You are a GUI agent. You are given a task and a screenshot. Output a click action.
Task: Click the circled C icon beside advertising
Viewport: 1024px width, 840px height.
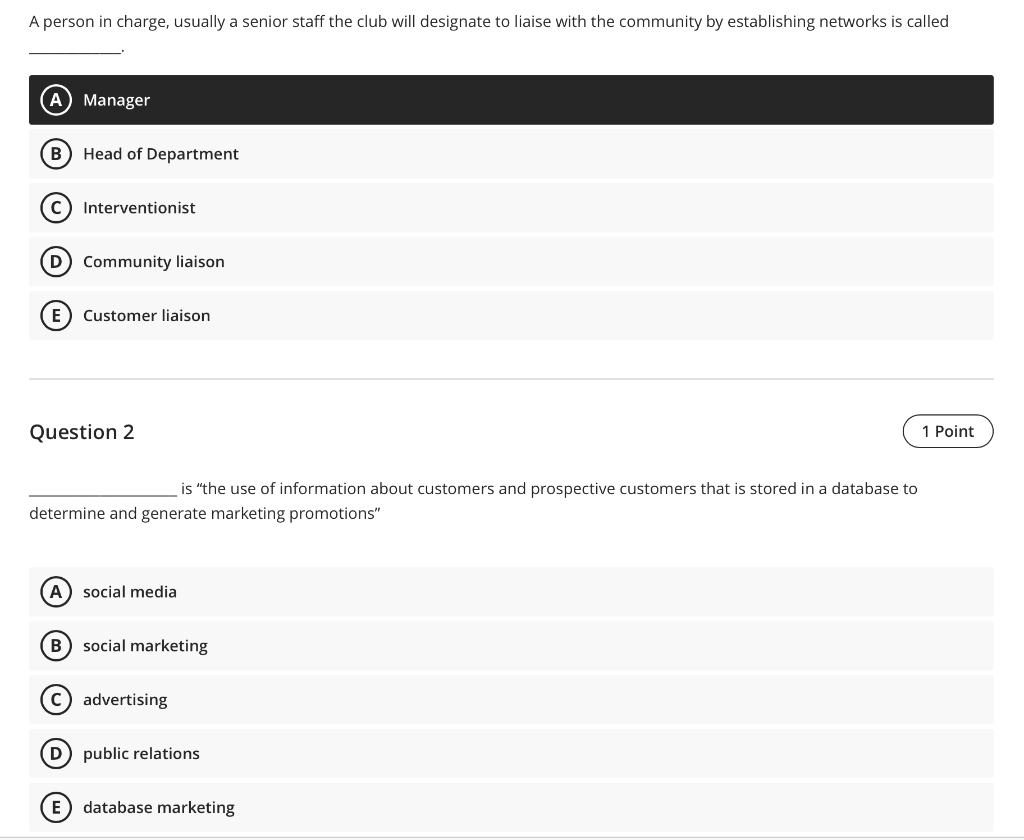point(55,700)
